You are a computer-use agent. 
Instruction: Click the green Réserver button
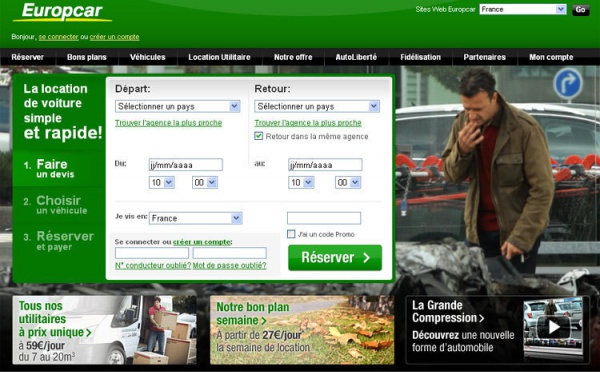(x=335, y=258)
